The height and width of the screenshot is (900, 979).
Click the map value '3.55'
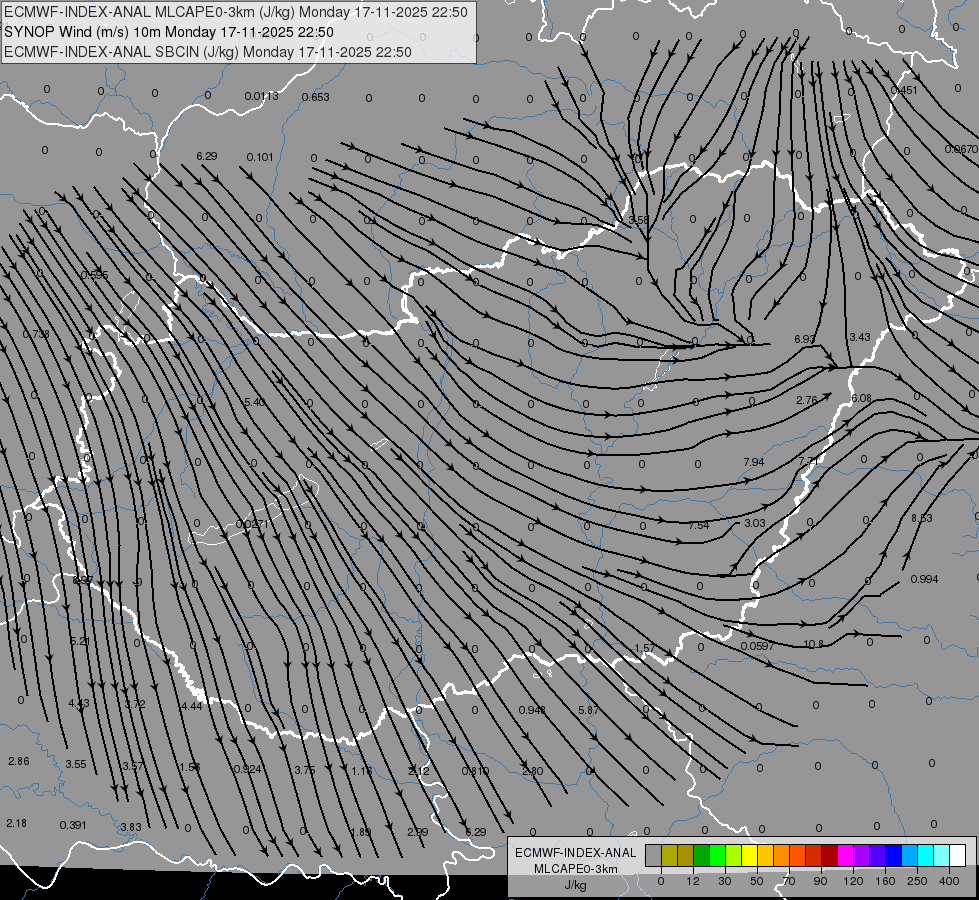point(76,764)
